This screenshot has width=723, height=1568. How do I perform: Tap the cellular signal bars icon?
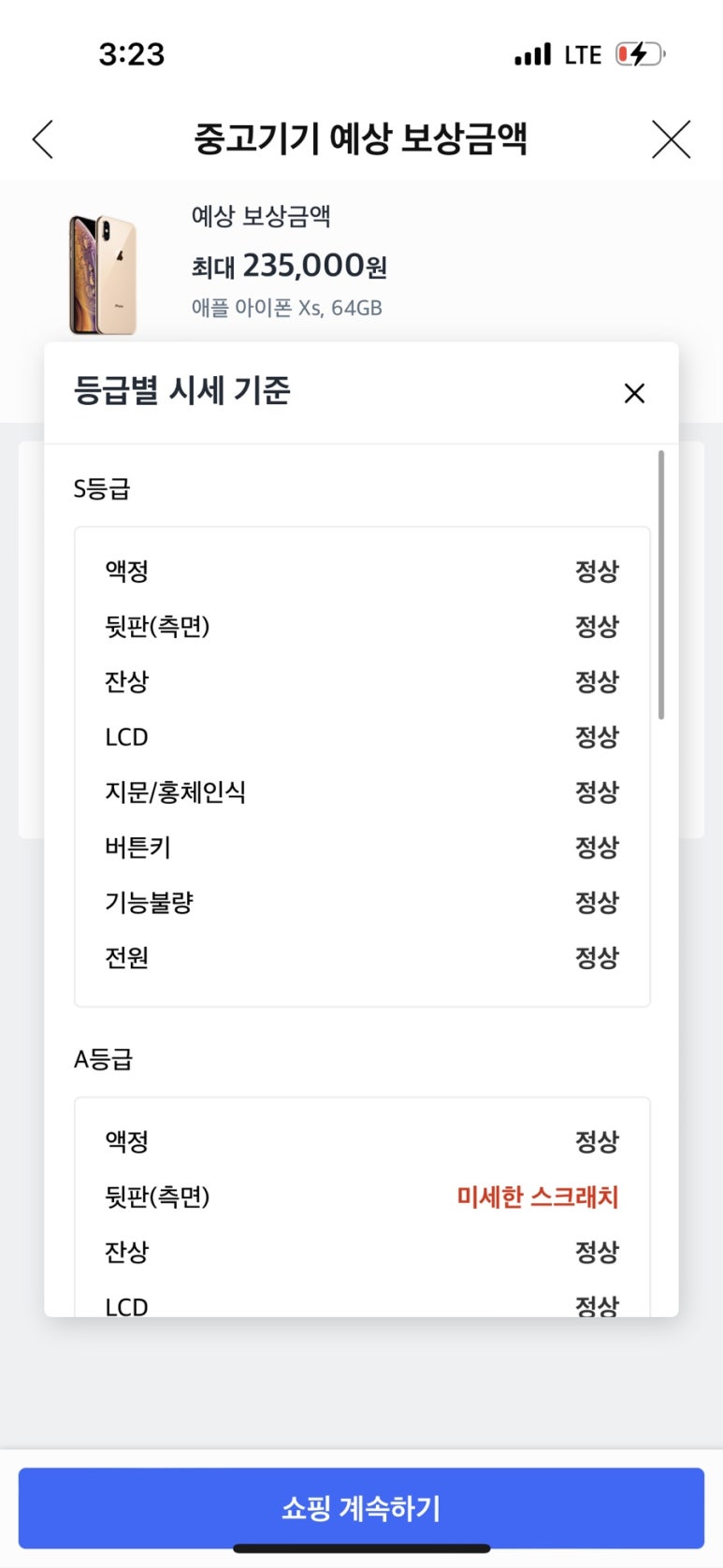(533, 54)
